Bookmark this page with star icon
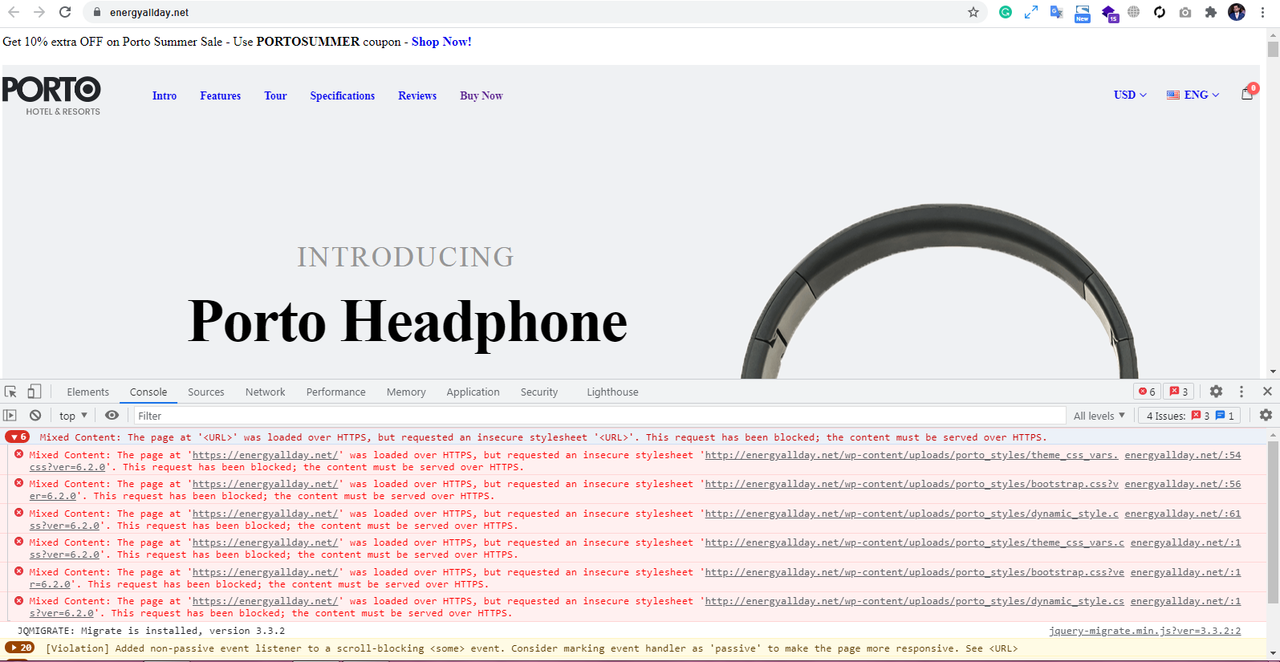Viewport: 1280px width, 662px height. click(x=973, y=12)
